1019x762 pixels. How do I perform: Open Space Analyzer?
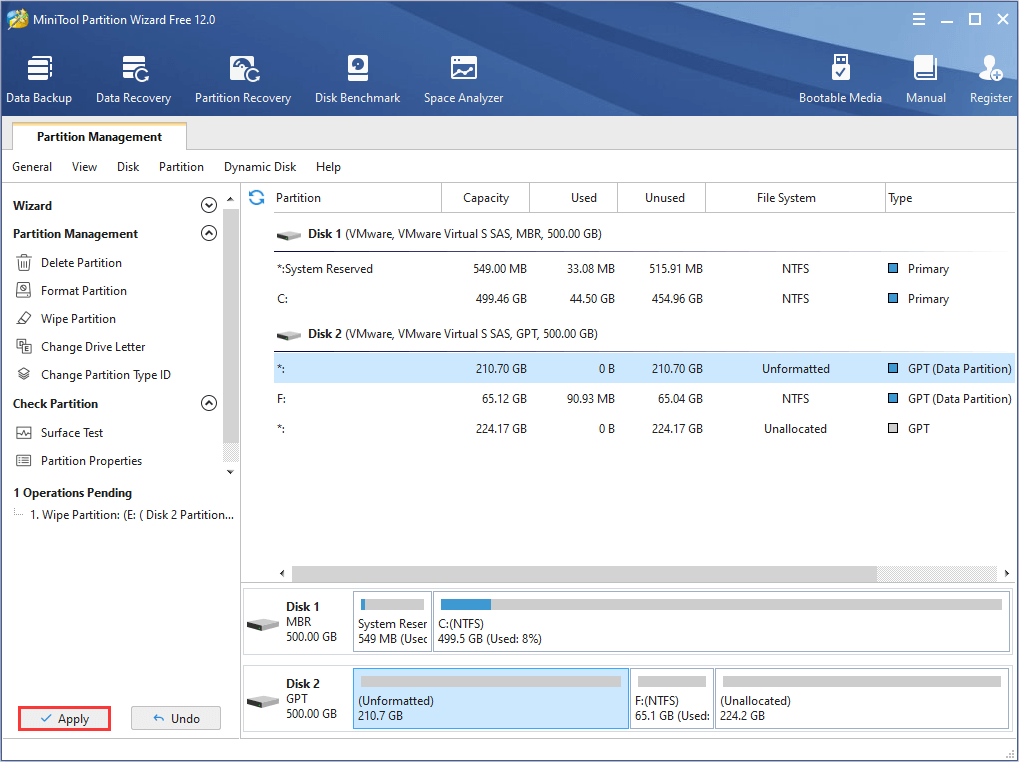[463, 79]
